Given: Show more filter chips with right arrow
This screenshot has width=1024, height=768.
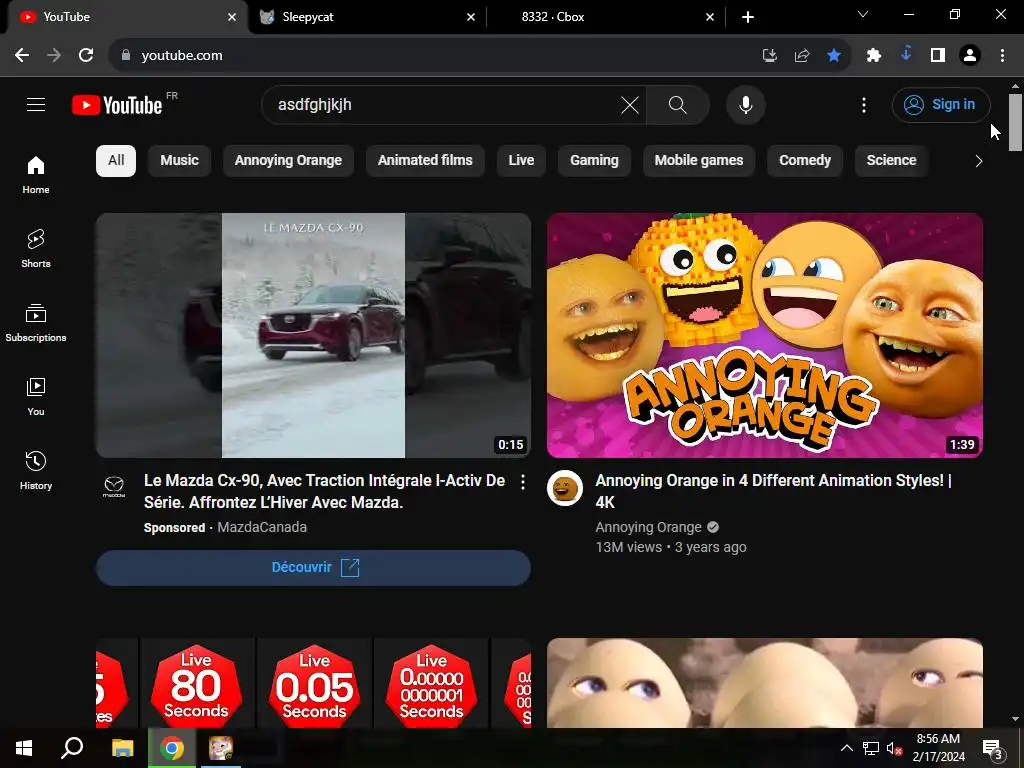Looking at the screenshot, I should (978, 161).
